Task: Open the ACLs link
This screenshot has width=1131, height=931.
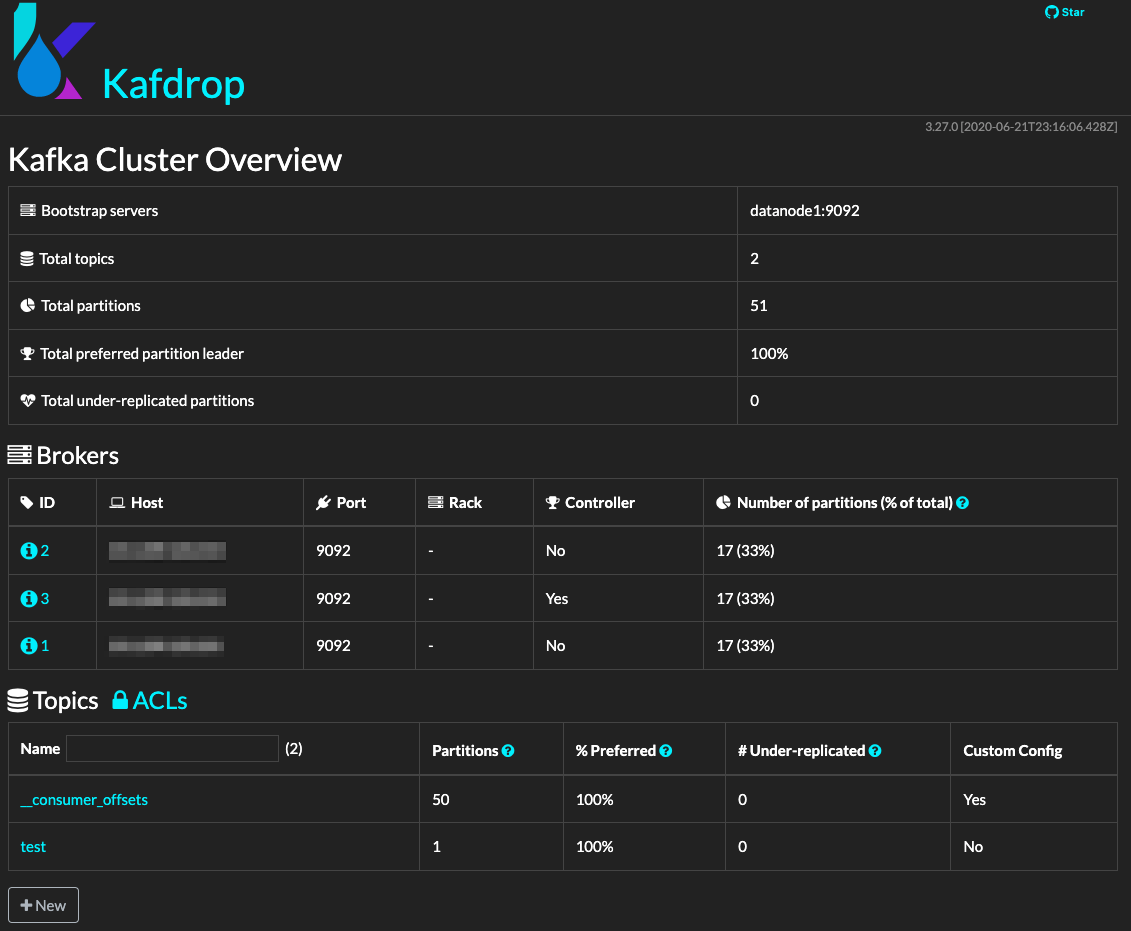Action: [x=160, y=701]
